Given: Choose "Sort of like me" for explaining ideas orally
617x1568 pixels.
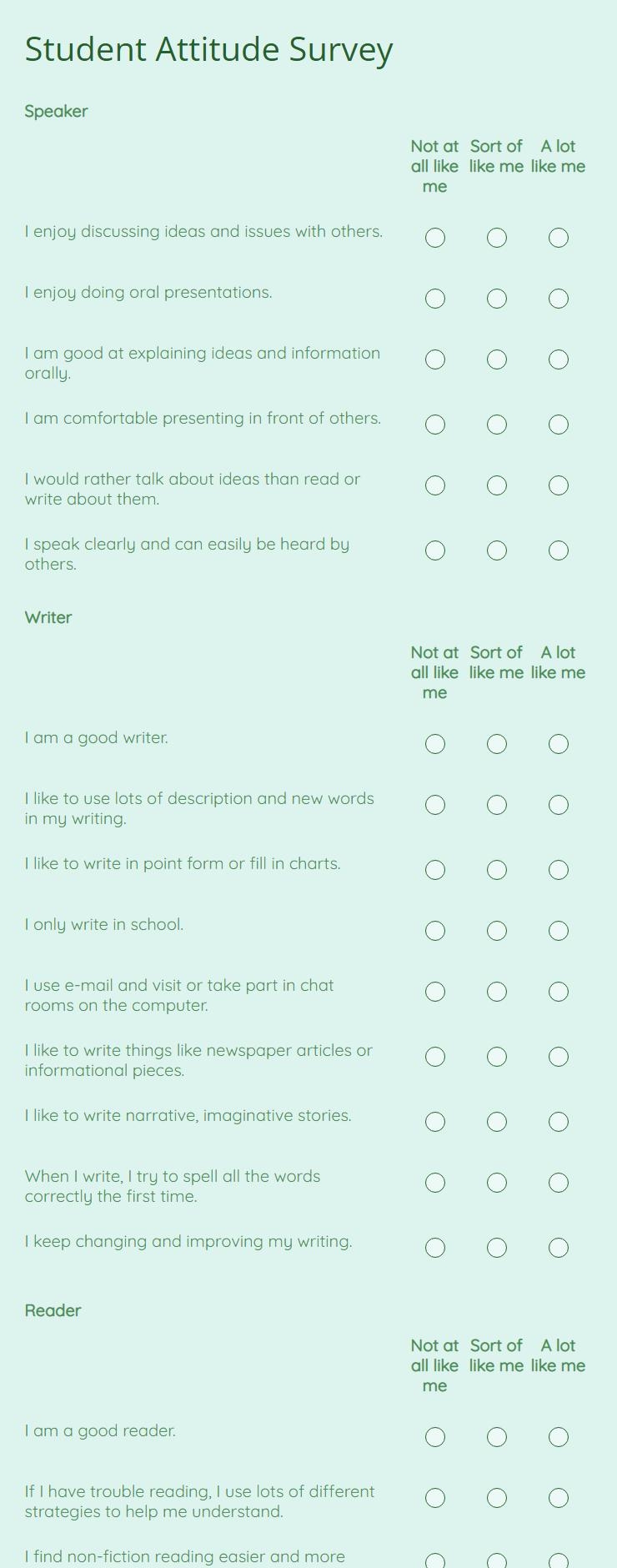Looking at the screenshot, I should pyautogui.click(x=496, y=360).
